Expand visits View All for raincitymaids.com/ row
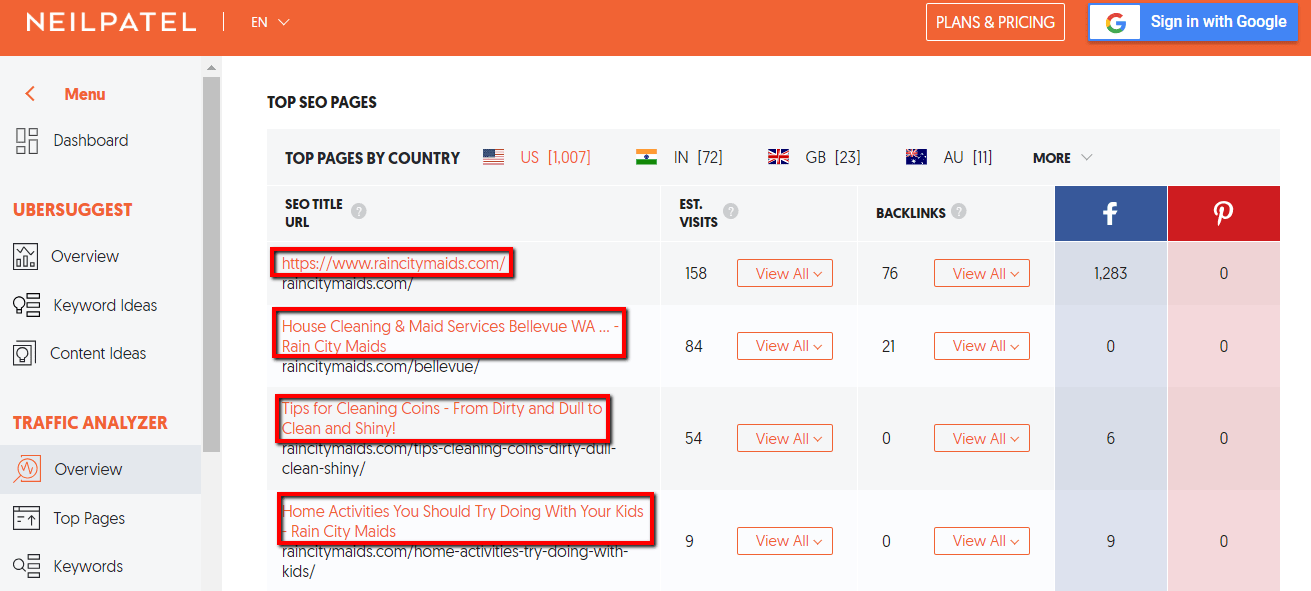Image resolution: width=1311 pixels, height=591 pixels. point(785,273)
